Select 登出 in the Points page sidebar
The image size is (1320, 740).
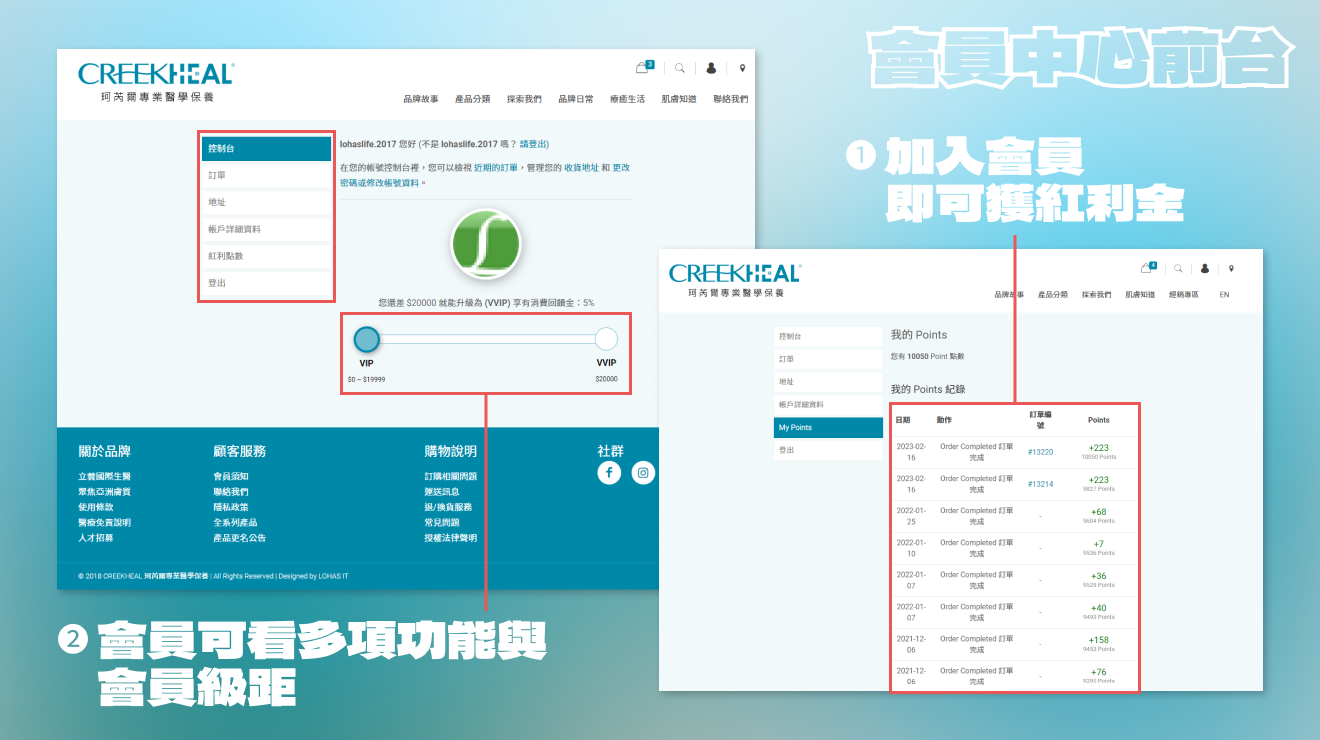click(x=828, y=451)
